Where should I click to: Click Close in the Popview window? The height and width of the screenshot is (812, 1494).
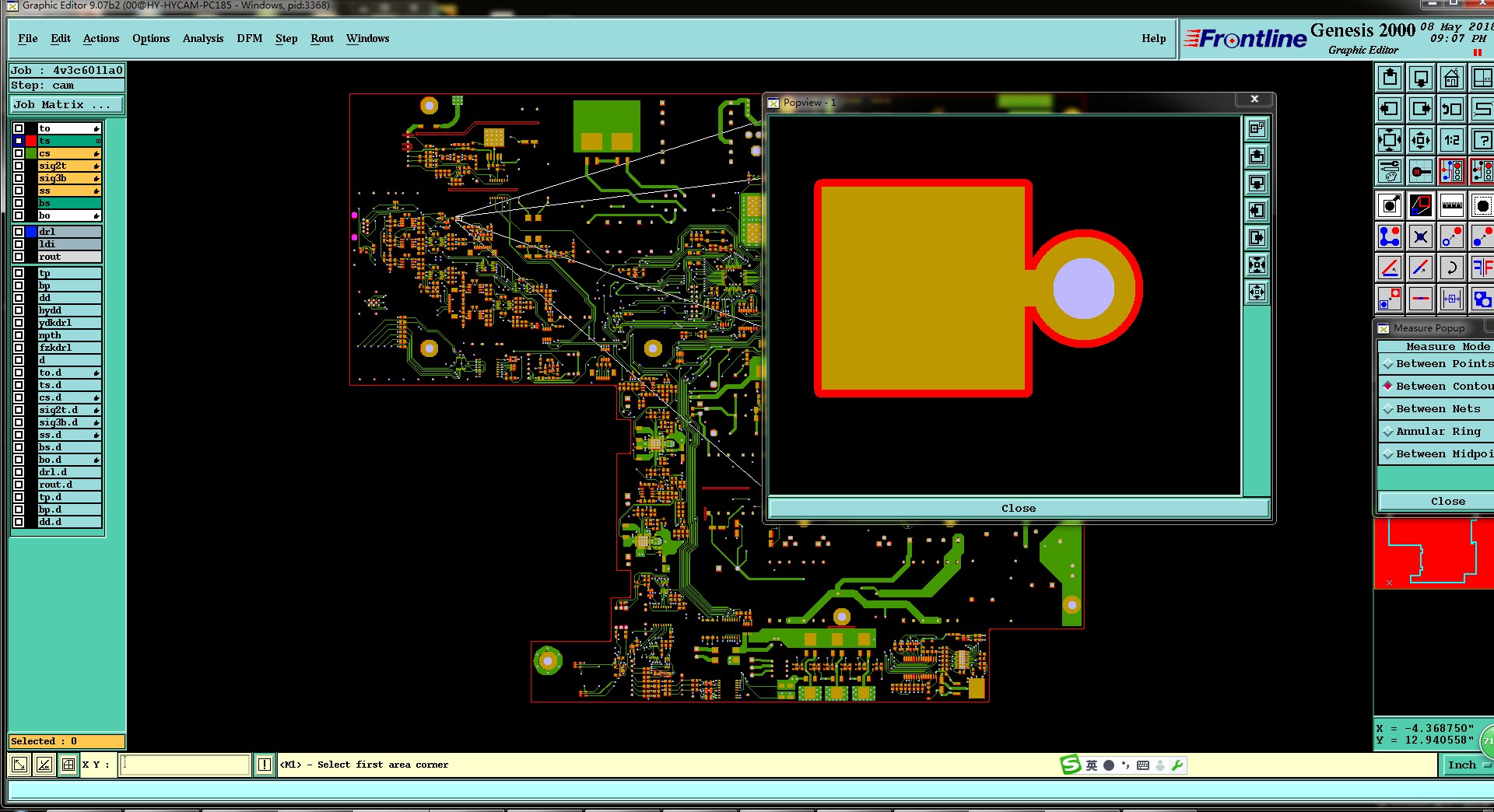click(x=1019, y=509)
